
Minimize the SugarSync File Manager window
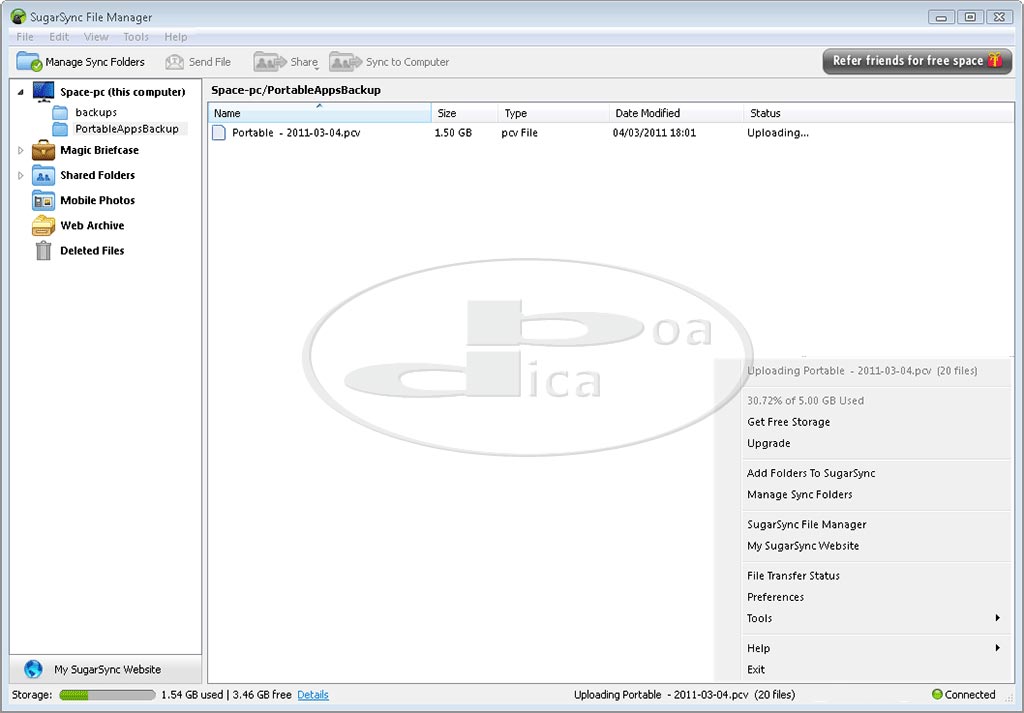click(941, 17)
